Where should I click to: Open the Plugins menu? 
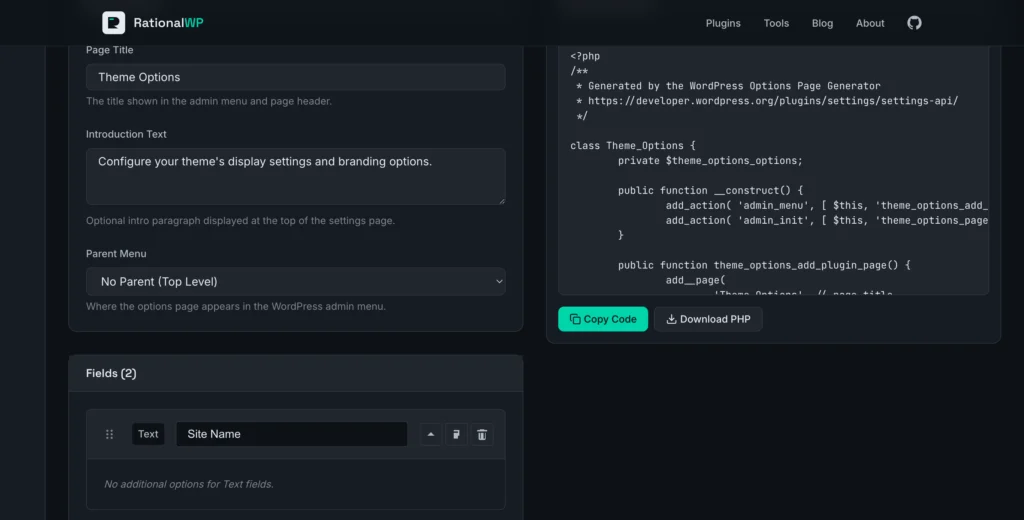coord(723,23)
